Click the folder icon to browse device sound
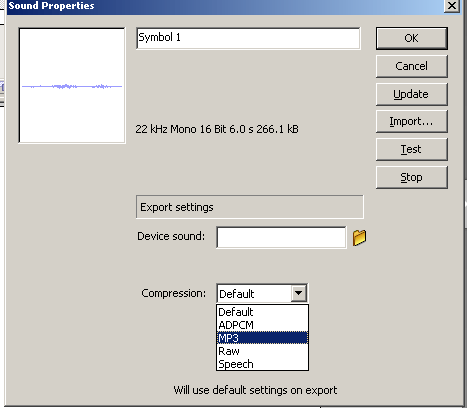This screenshot has width=467, height=408. tap(359, 238)
